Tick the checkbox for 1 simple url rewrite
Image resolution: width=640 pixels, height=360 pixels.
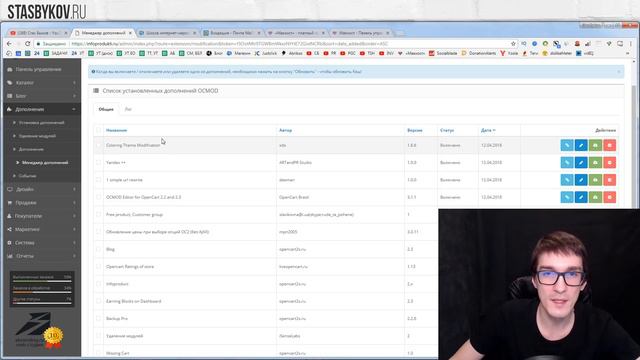pyautogui.click(x=98, y=180)
